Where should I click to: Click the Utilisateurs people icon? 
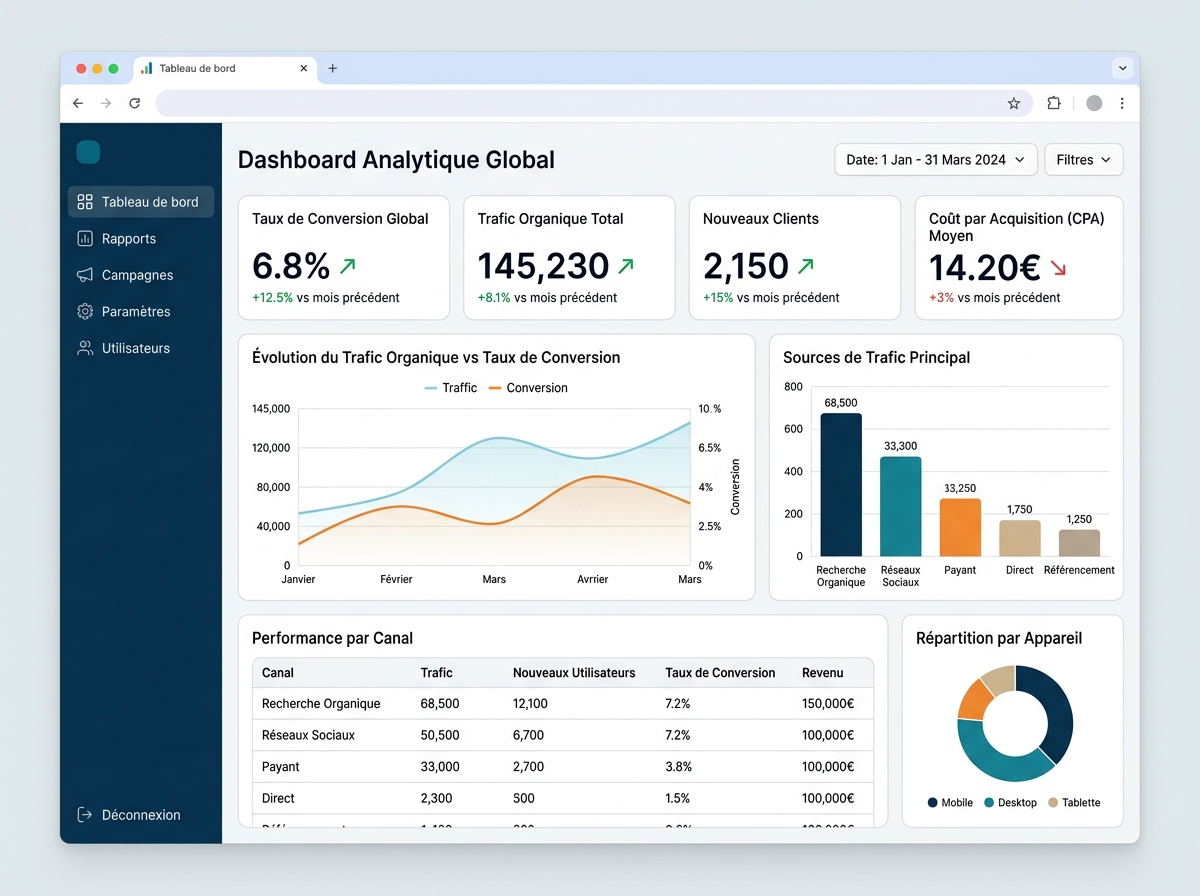coord(85,348)
